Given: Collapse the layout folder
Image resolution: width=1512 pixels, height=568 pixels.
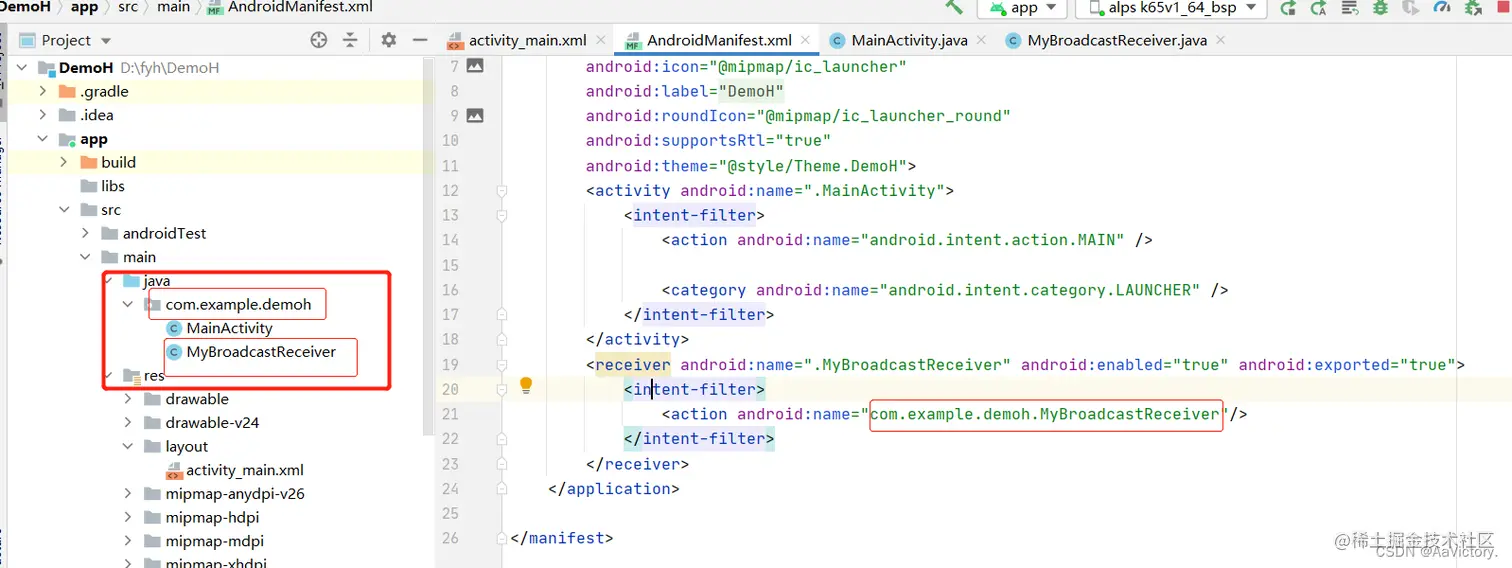Looking at the screenshot, I should click(x=128, y=447).
